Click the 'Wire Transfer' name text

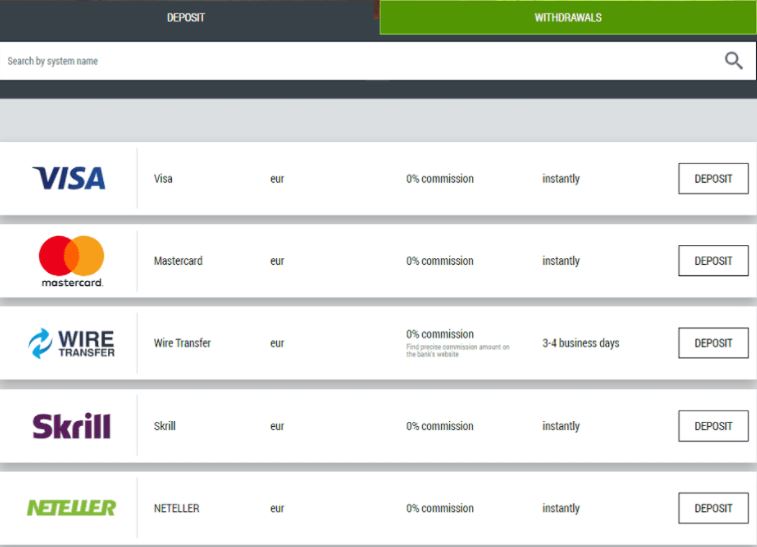(182, 343)
